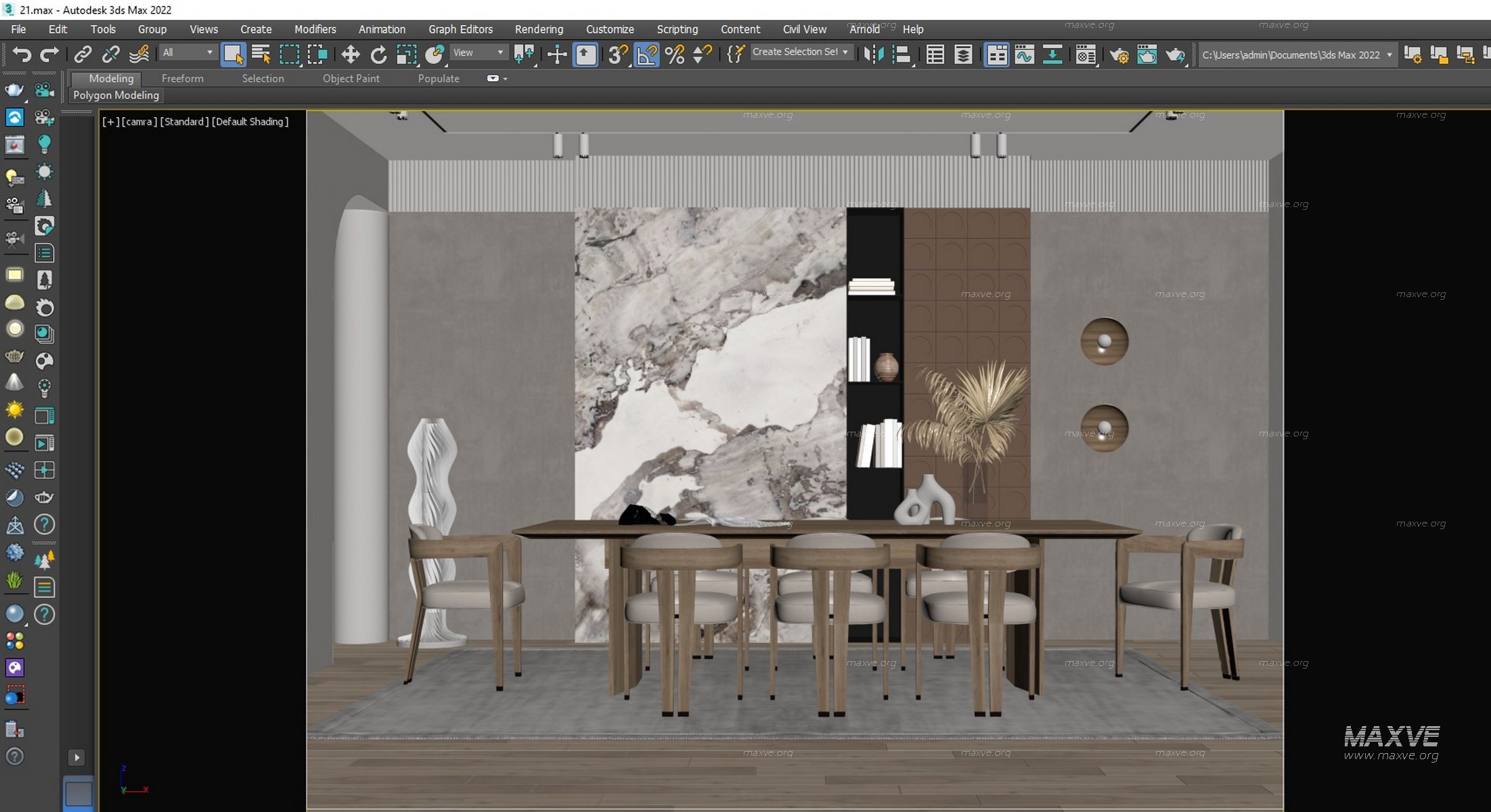The height and width of the screenshot is (812, 1491).
Task: Expand the View reference coordinate dropdown
Action: point(479,52)
